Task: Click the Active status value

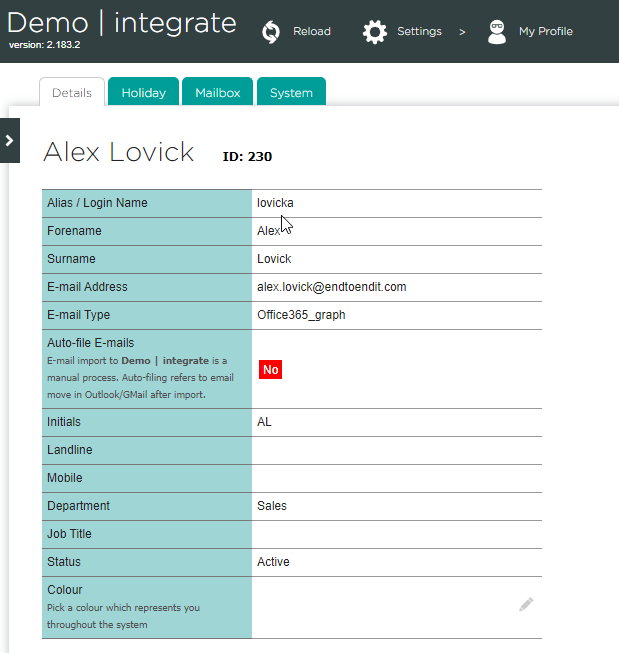Action: (273, 562)
